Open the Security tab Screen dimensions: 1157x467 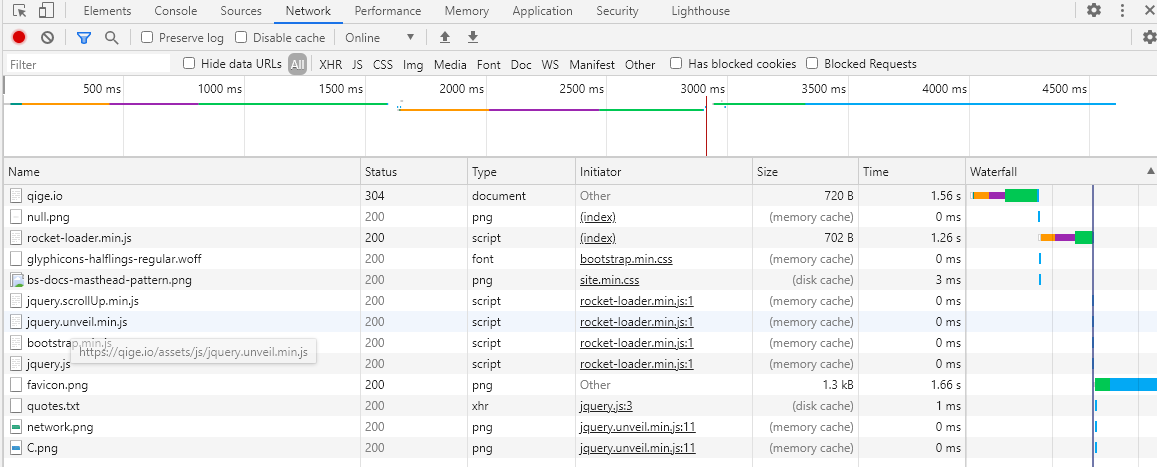pyautogui.click(x=617, y=11)
